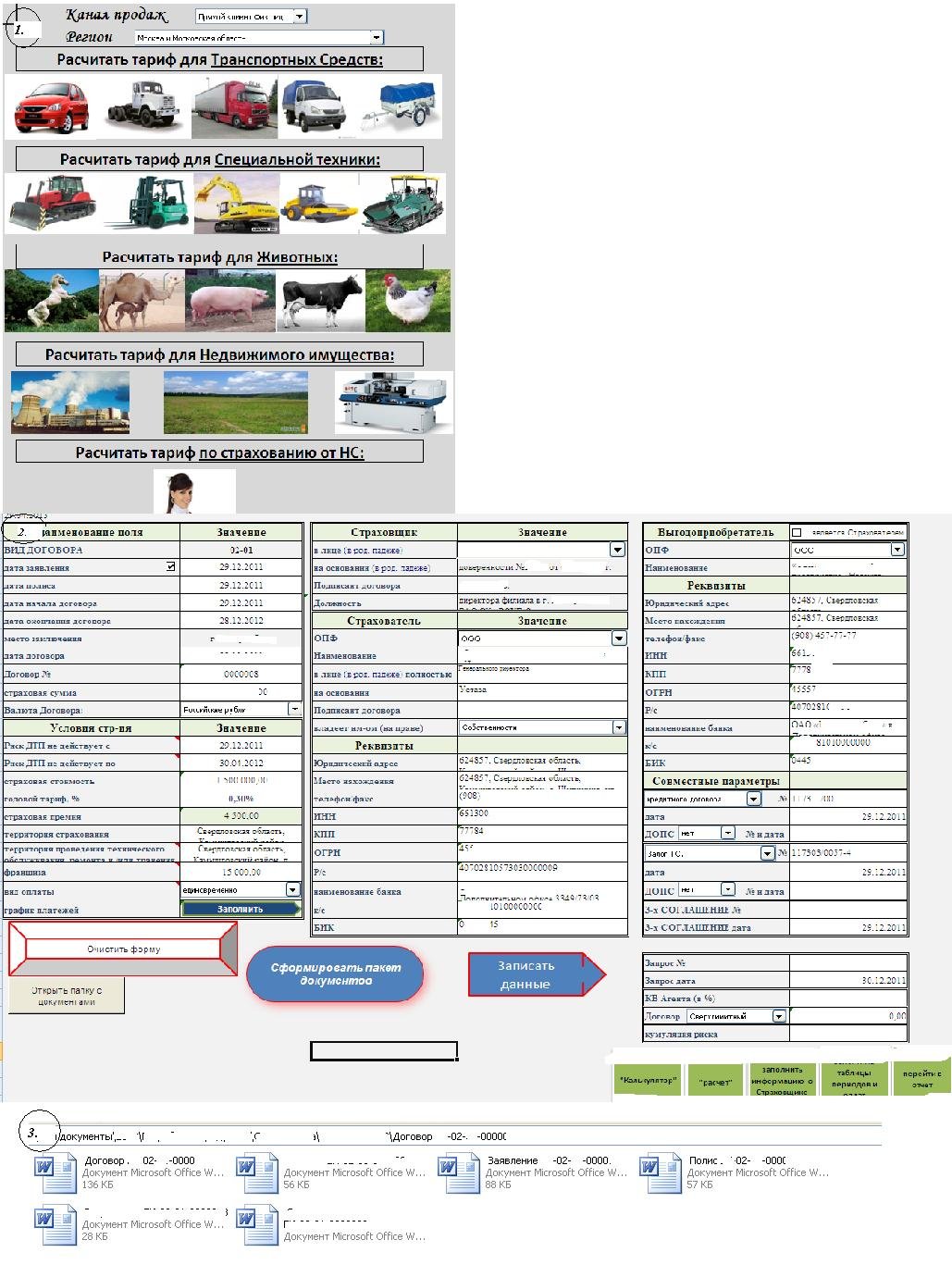Click the 'перейти в отчет' green button
952x1265 pixels.
pyautogui.click(x=921, y=1079)
